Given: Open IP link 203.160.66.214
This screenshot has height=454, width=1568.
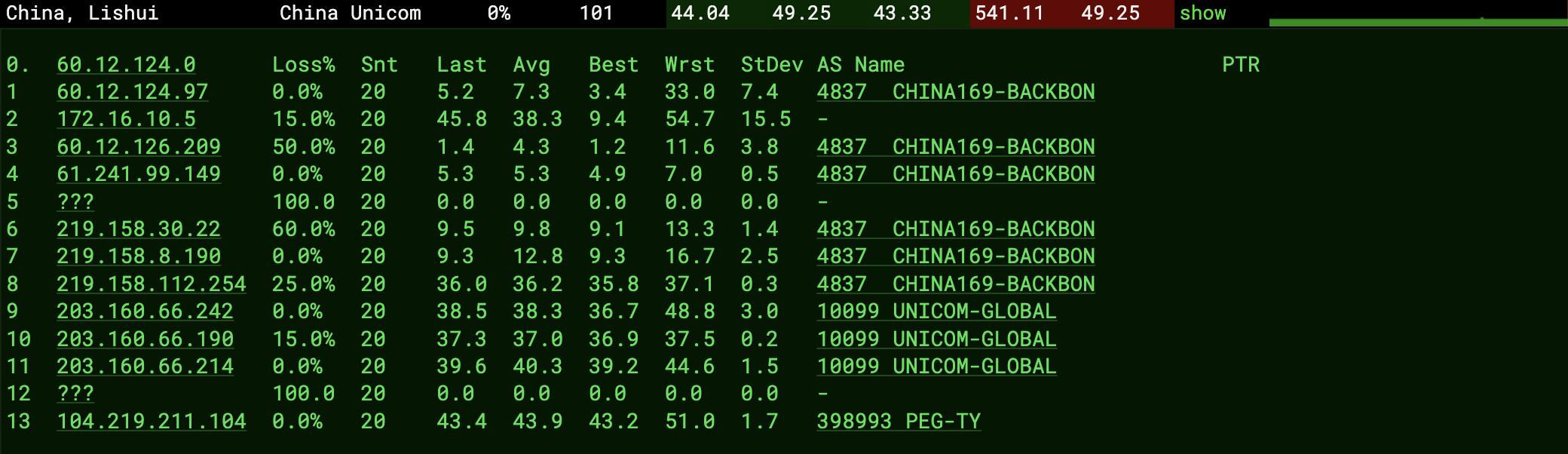Looking at the screenshot, I should [145, 367].
